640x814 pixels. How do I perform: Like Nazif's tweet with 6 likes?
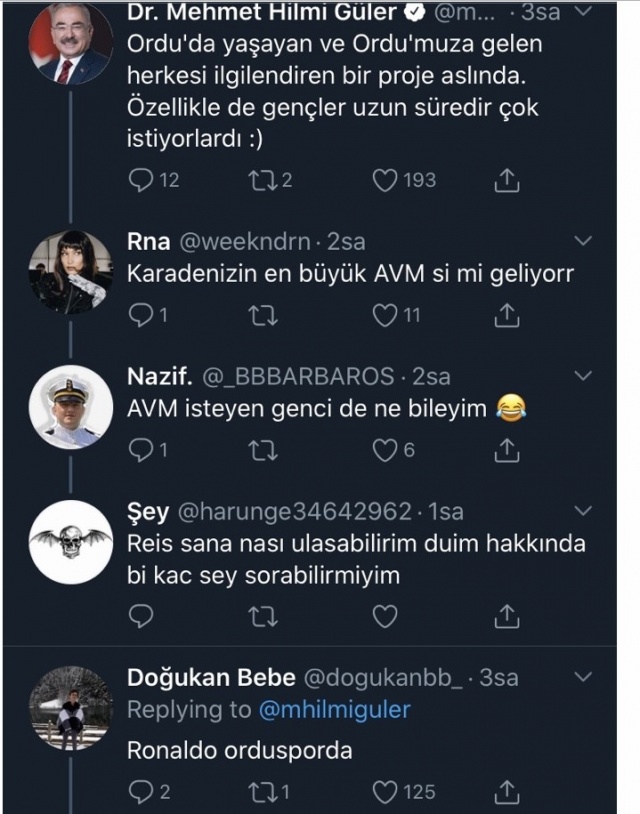pos(385,452)
